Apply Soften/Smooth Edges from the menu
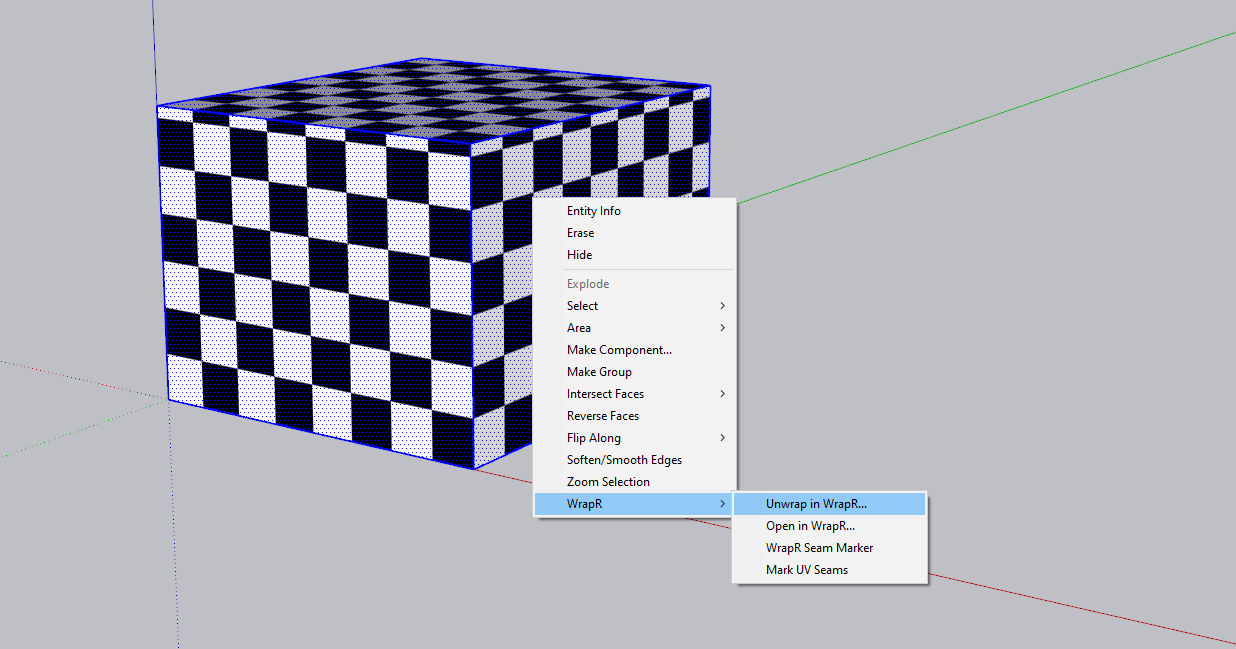Screen dimensions: 1236x649 pos(624,460)
